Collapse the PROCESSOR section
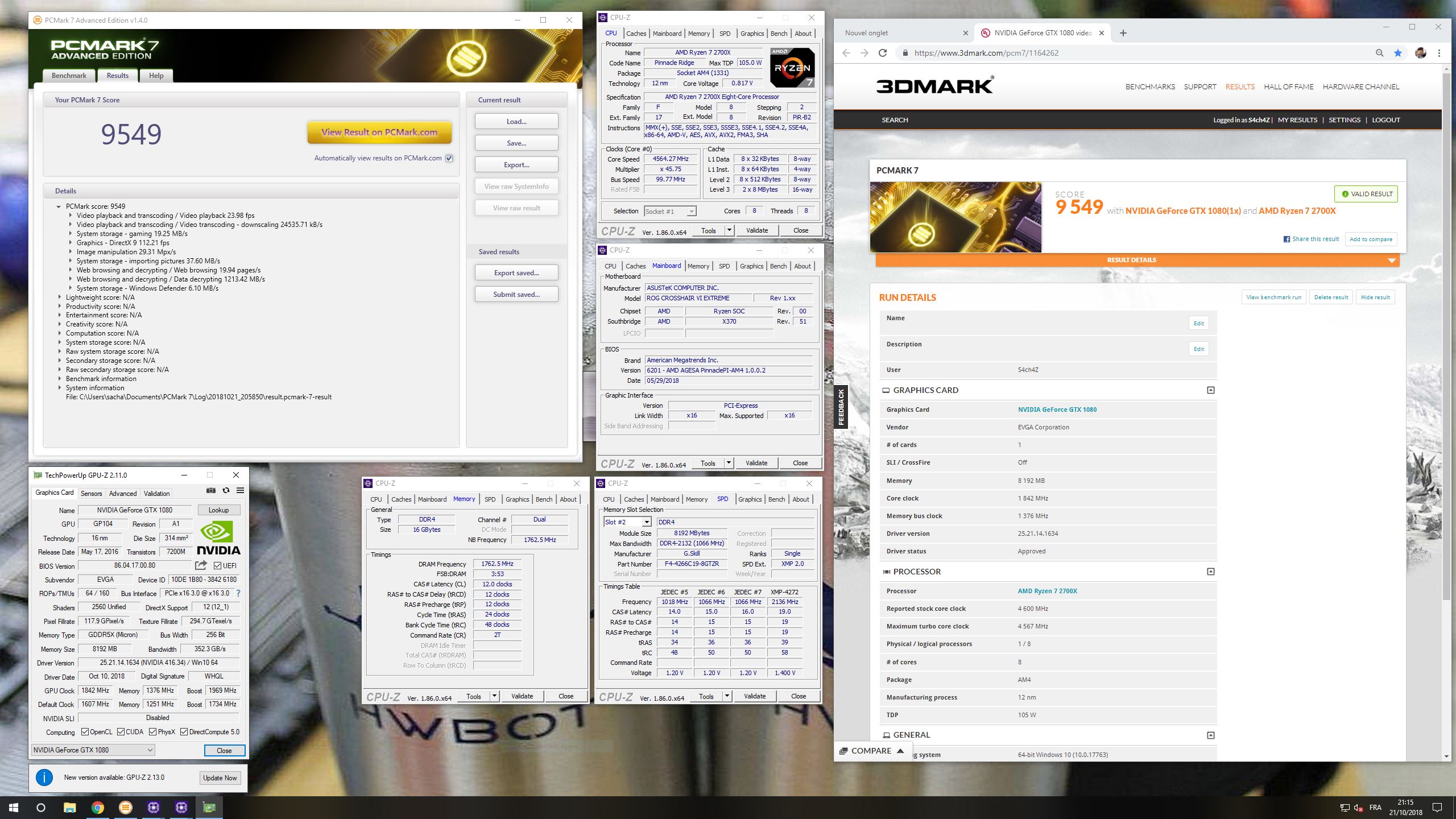This screenshot has height=819, width=1456. [x=1210, y=572]
